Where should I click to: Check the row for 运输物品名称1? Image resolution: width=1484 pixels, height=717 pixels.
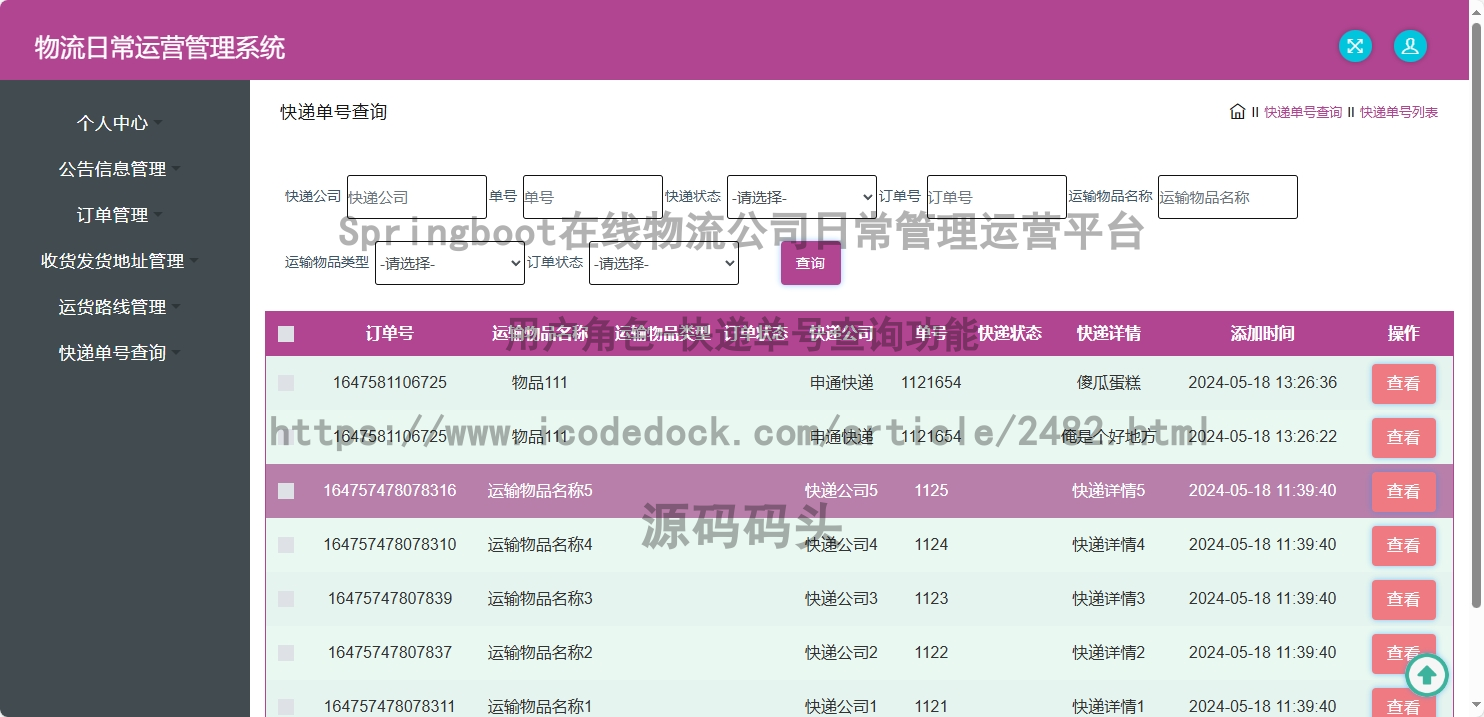pyautogui.click(x=286, y=706)
